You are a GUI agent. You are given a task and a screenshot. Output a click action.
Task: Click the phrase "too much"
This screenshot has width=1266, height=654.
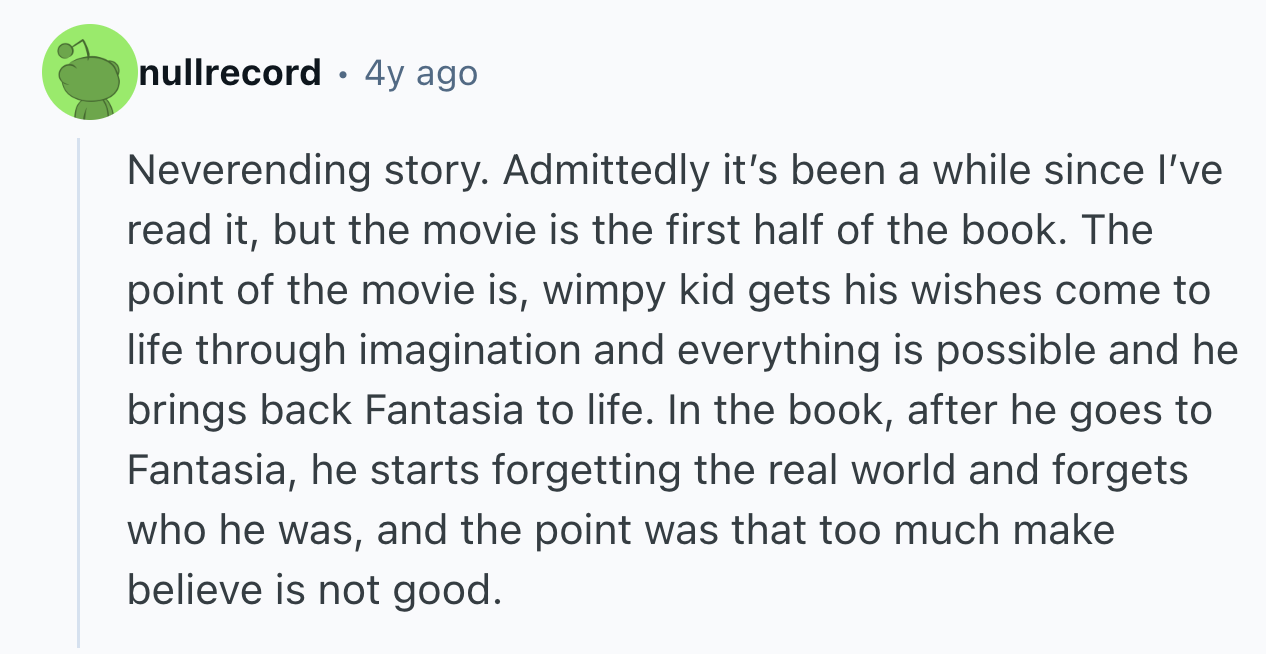864,531
